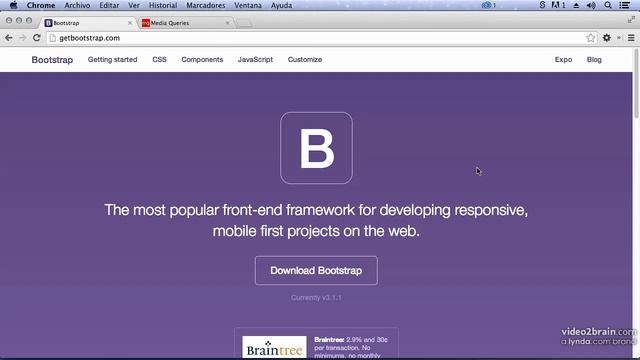Open Chrome's three-line menu
Image resolution: width=640 pixels, height=360 pixels.
pos(631,38)
